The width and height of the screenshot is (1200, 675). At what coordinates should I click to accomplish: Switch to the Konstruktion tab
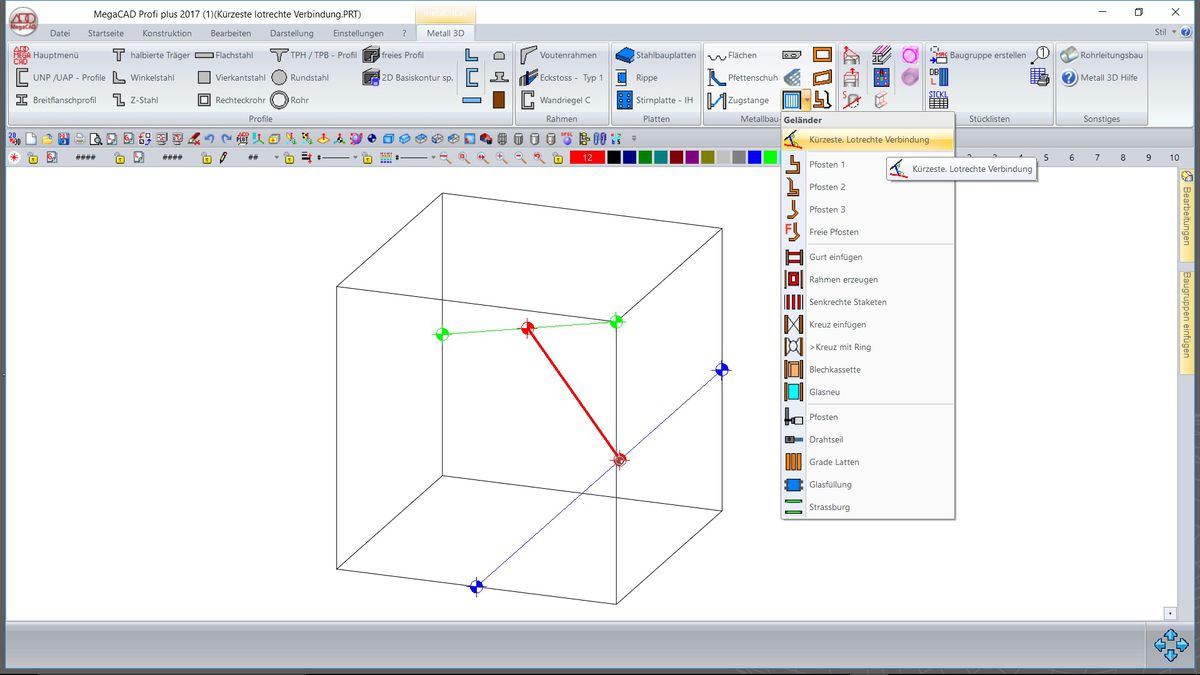(x=167, y=33)
